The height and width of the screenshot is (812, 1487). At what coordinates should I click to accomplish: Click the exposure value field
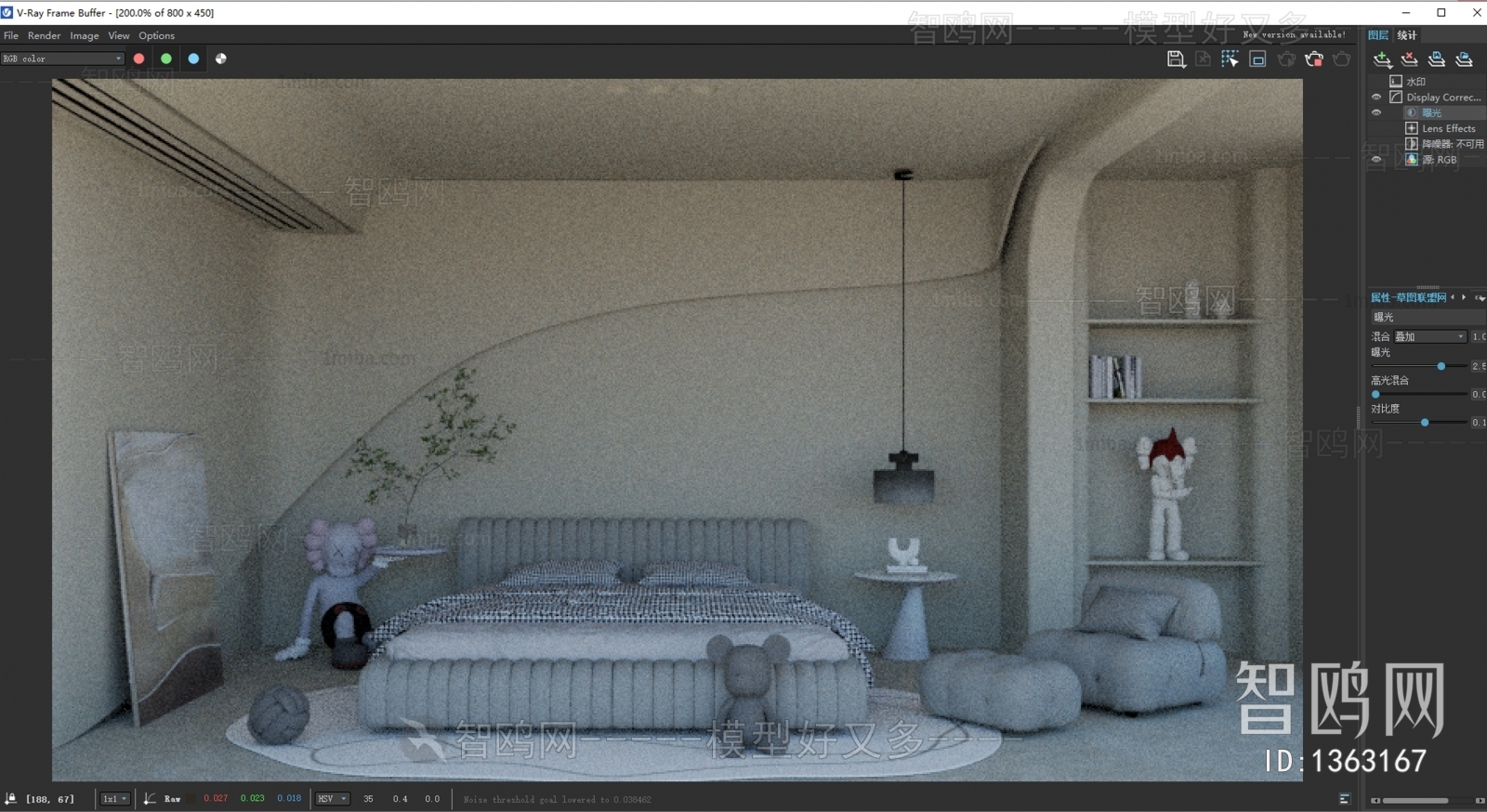1479,366
